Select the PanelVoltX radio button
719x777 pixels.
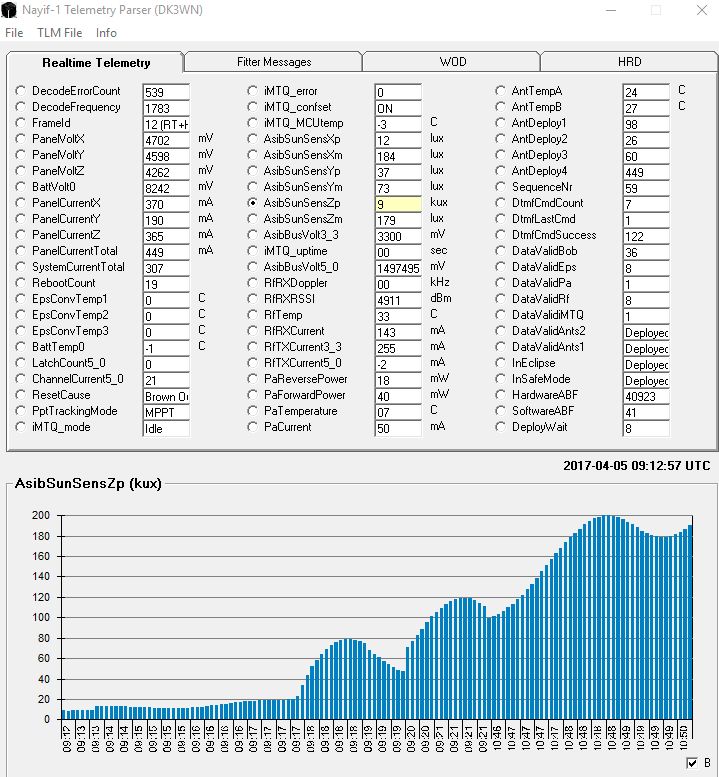(x=21, y=139)
